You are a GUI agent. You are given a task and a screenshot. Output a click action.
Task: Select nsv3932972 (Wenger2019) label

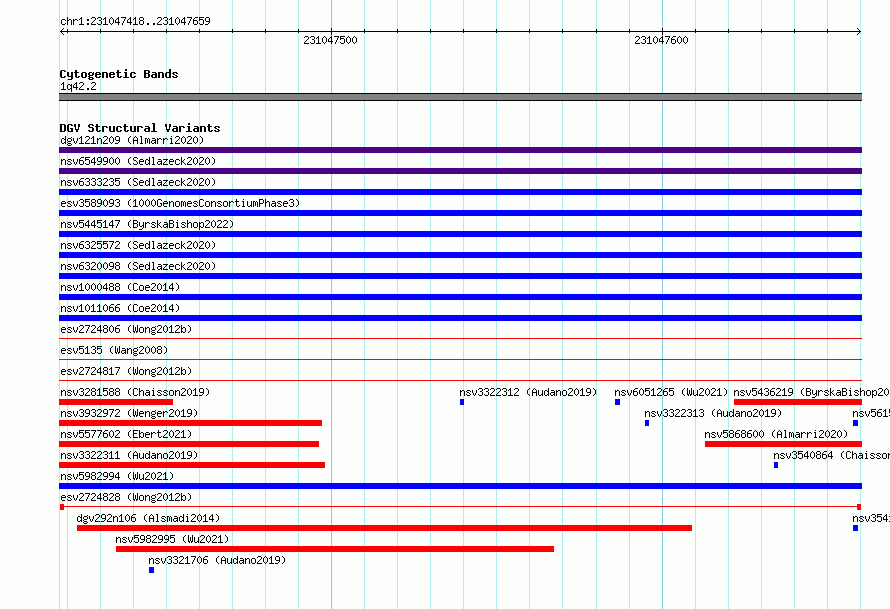click(129, 413)
